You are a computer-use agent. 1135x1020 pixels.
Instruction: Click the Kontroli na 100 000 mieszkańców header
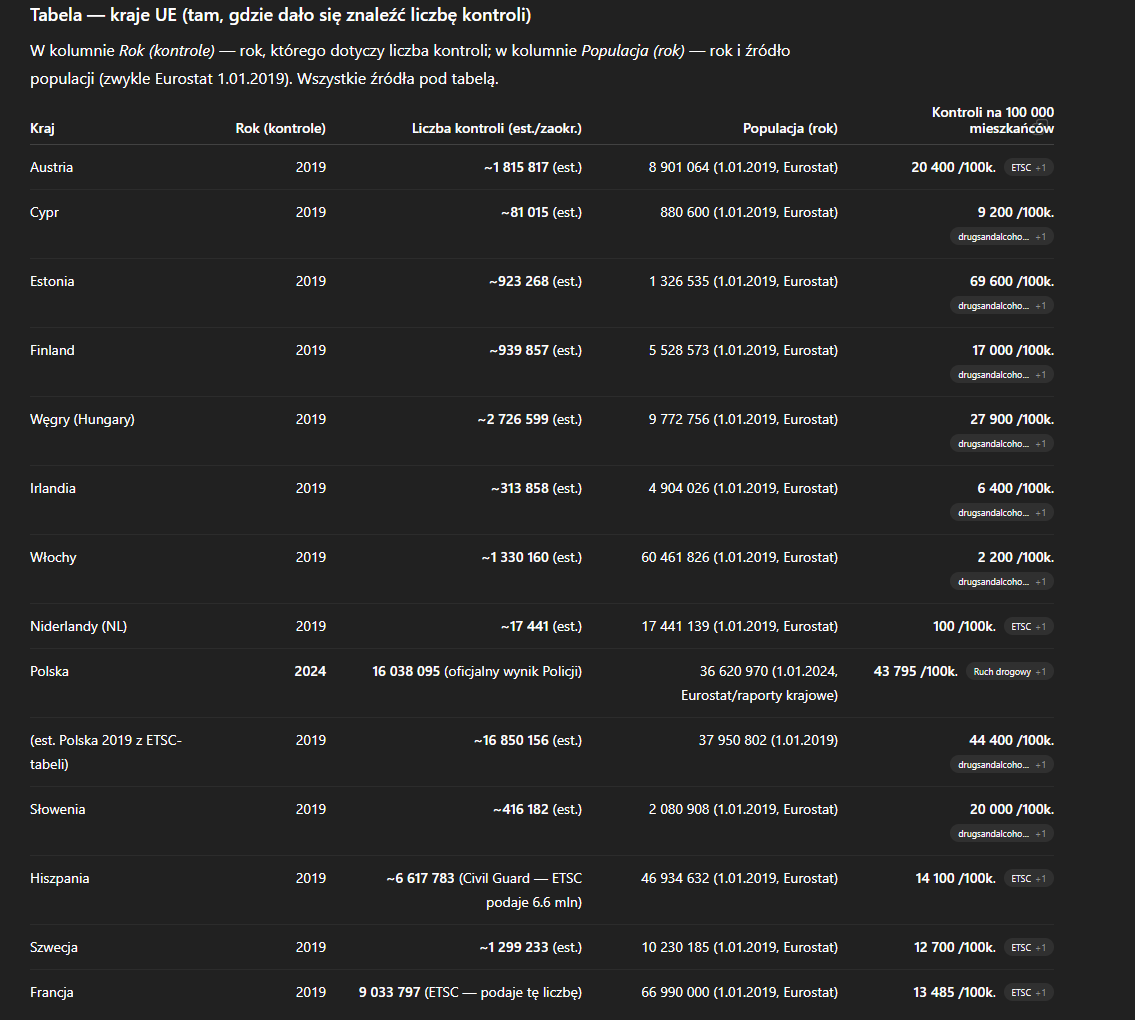point(992,121)
